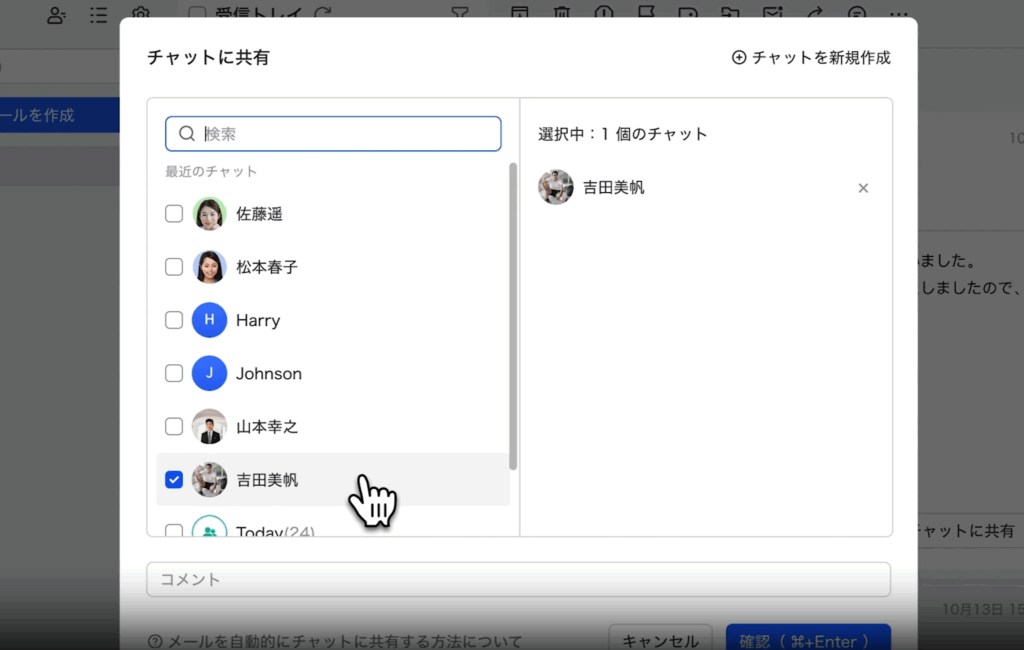Click the blue H avatar for Harry
1024x650 pixels.
click(x=209, y=320)
